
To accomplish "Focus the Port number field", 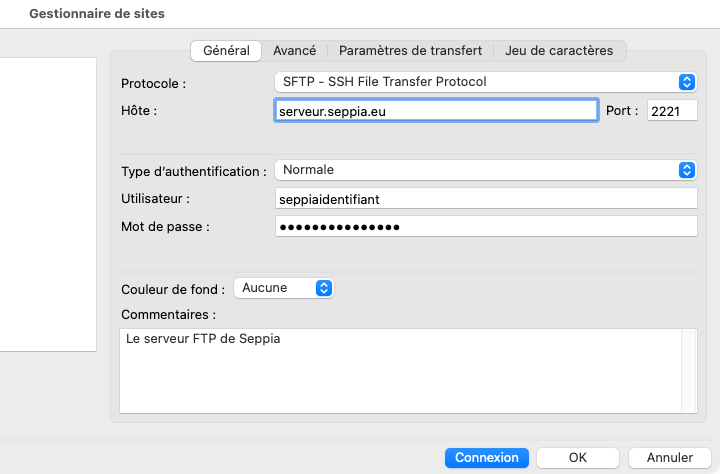I will point(671,111).
